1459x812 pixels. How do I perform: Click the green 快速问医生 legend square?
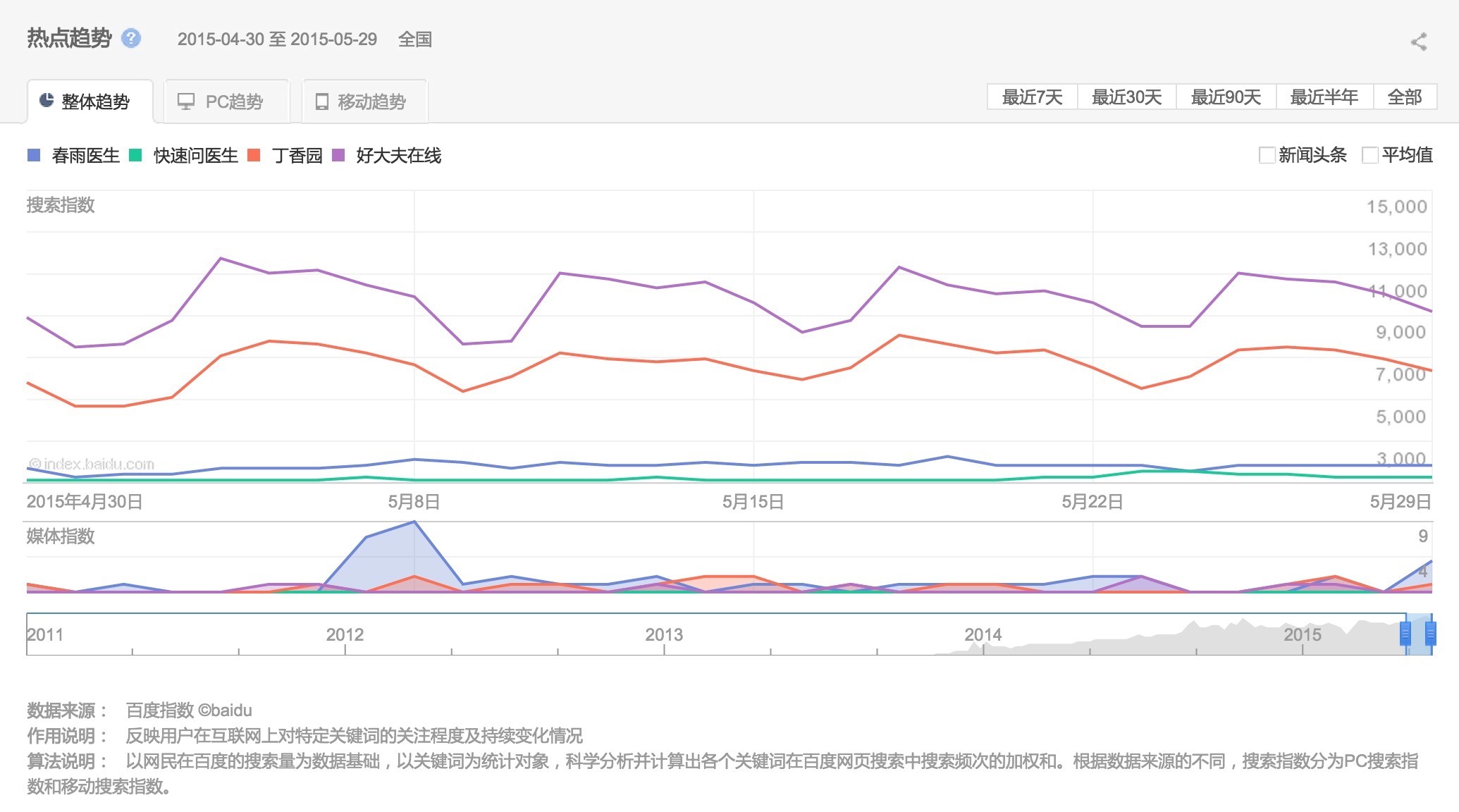pyautogui.click(x=135, y=155)
